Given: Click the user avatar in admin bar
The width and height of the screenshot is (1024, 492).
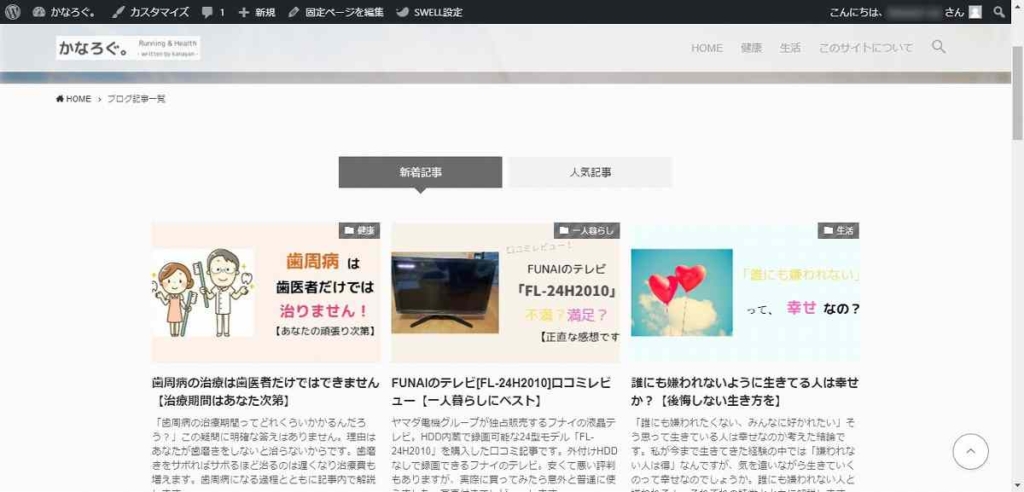Looking at the screenshot, I should pyautogui.click(x=975, y=12).
